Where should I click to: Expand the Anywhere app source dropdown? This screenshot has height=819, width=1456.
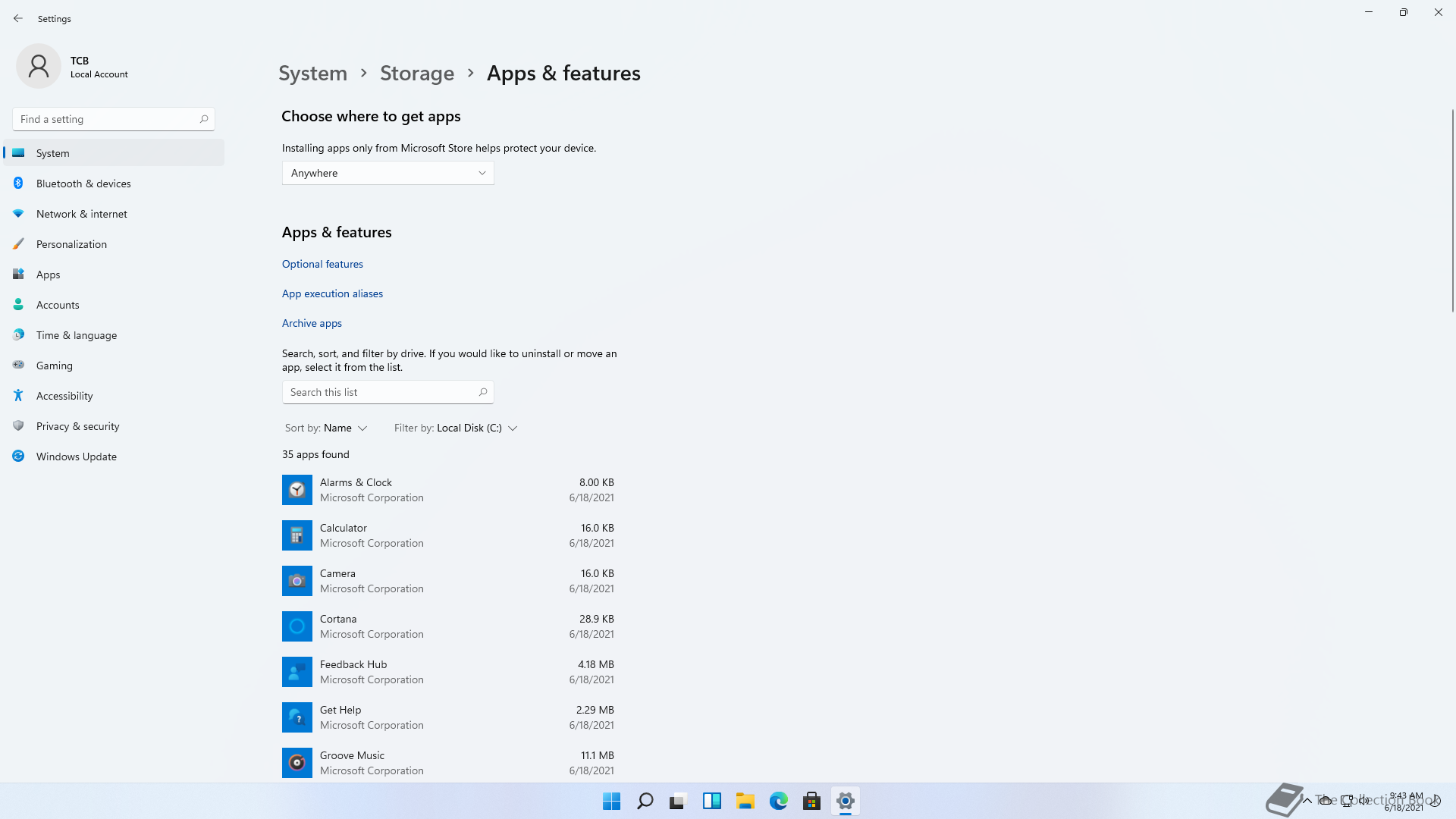pyautogui.click(x=388, y=173)
